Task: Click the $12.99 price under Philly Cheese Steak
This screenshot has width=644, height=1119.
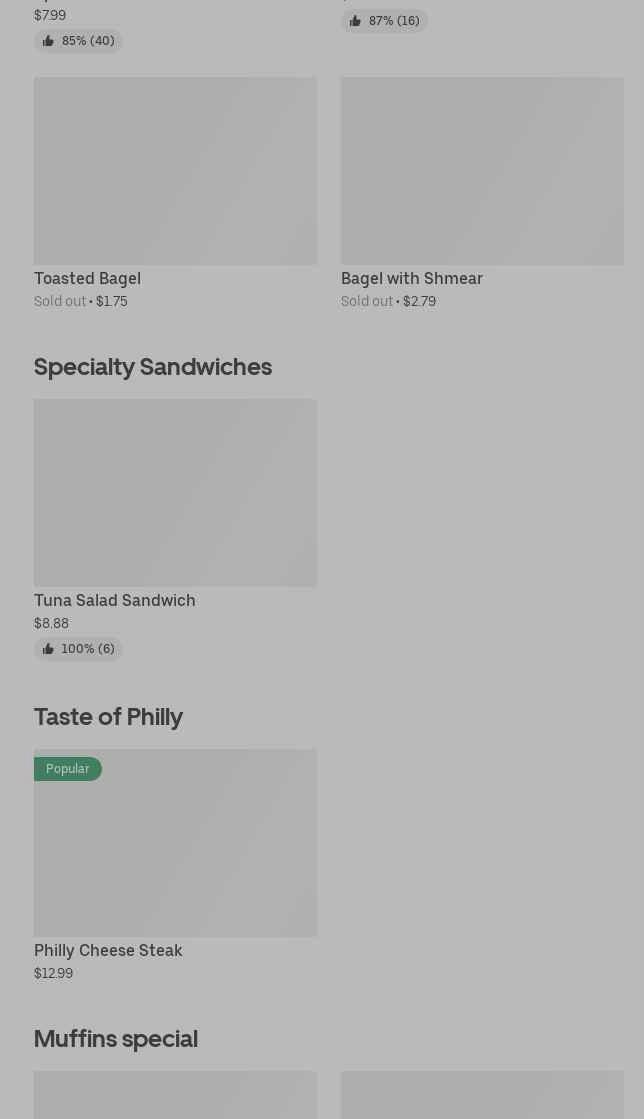Action: [54, 973]
